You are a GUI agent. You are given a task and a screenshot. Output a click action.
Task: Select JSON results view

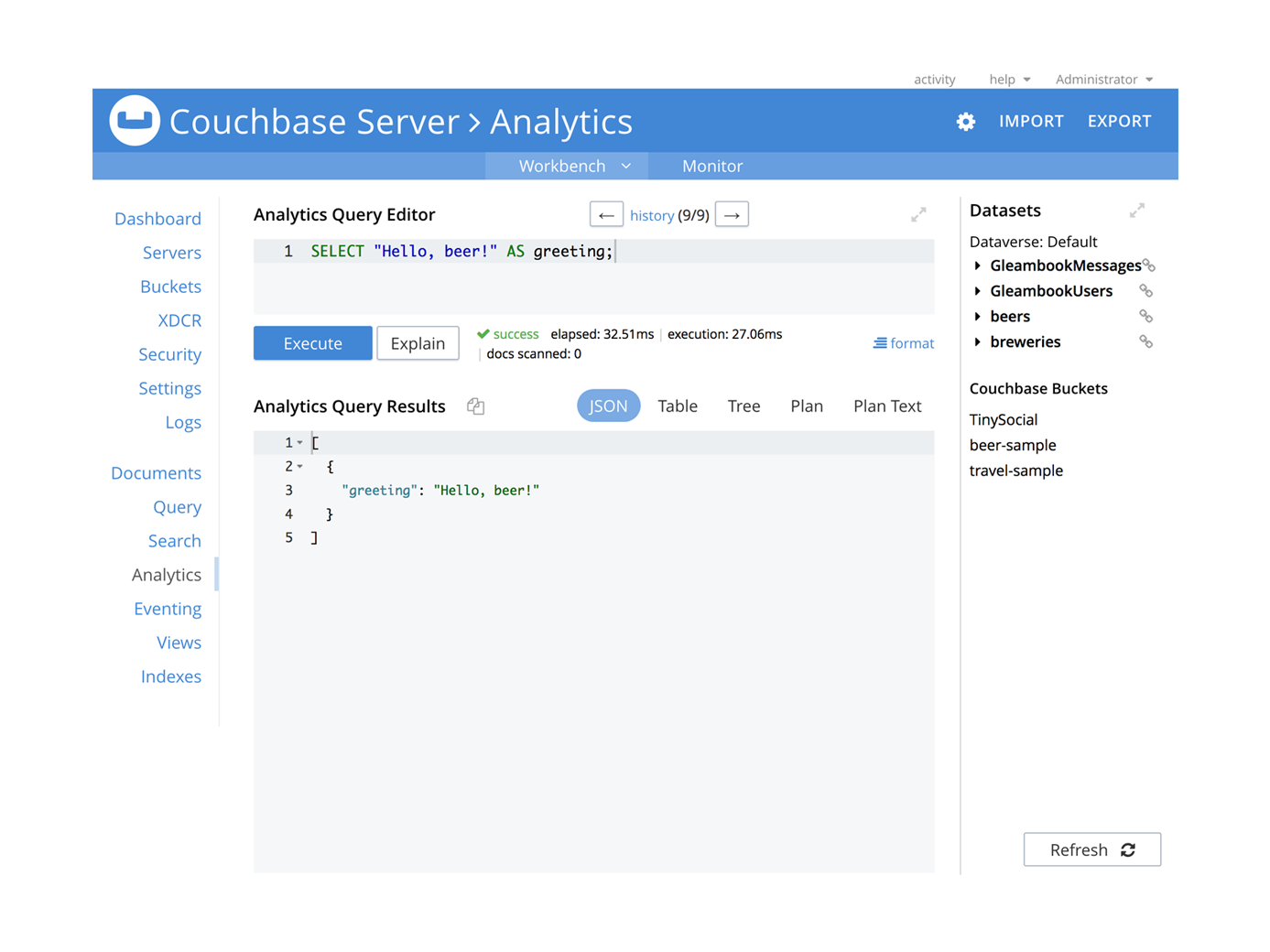tap(608, 406)
